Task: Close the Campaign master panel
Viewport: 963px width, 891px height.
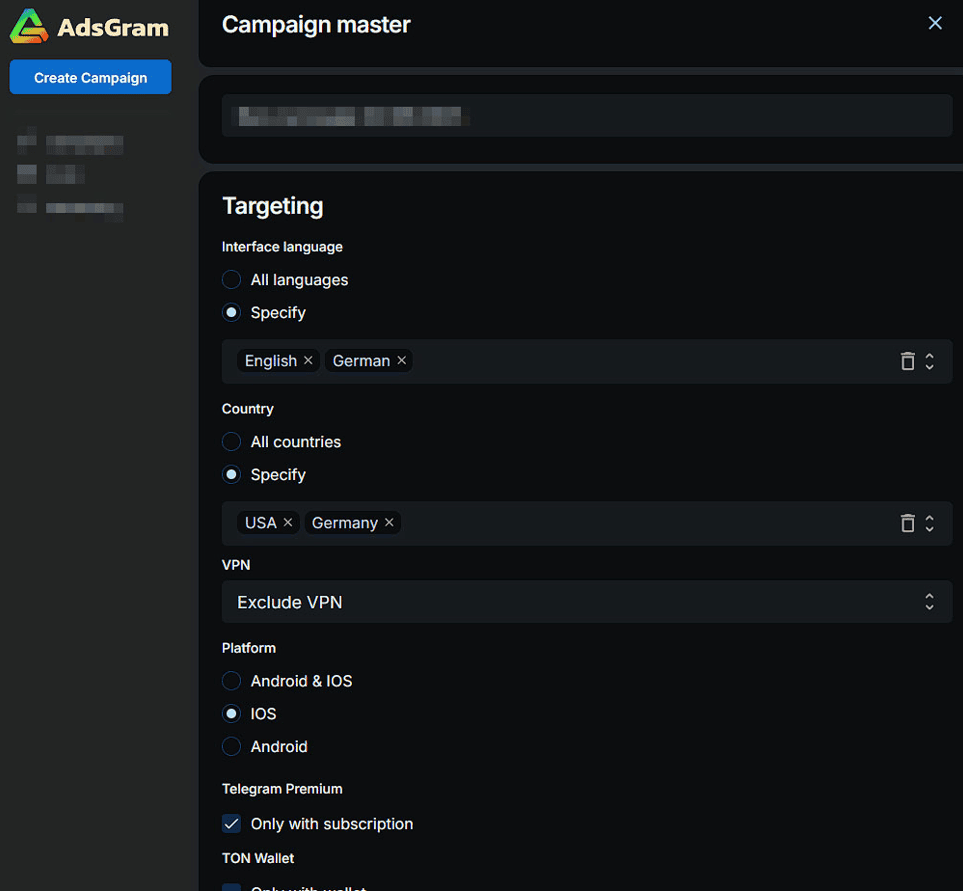Action: pyautogui.click(x=935, y=23)
